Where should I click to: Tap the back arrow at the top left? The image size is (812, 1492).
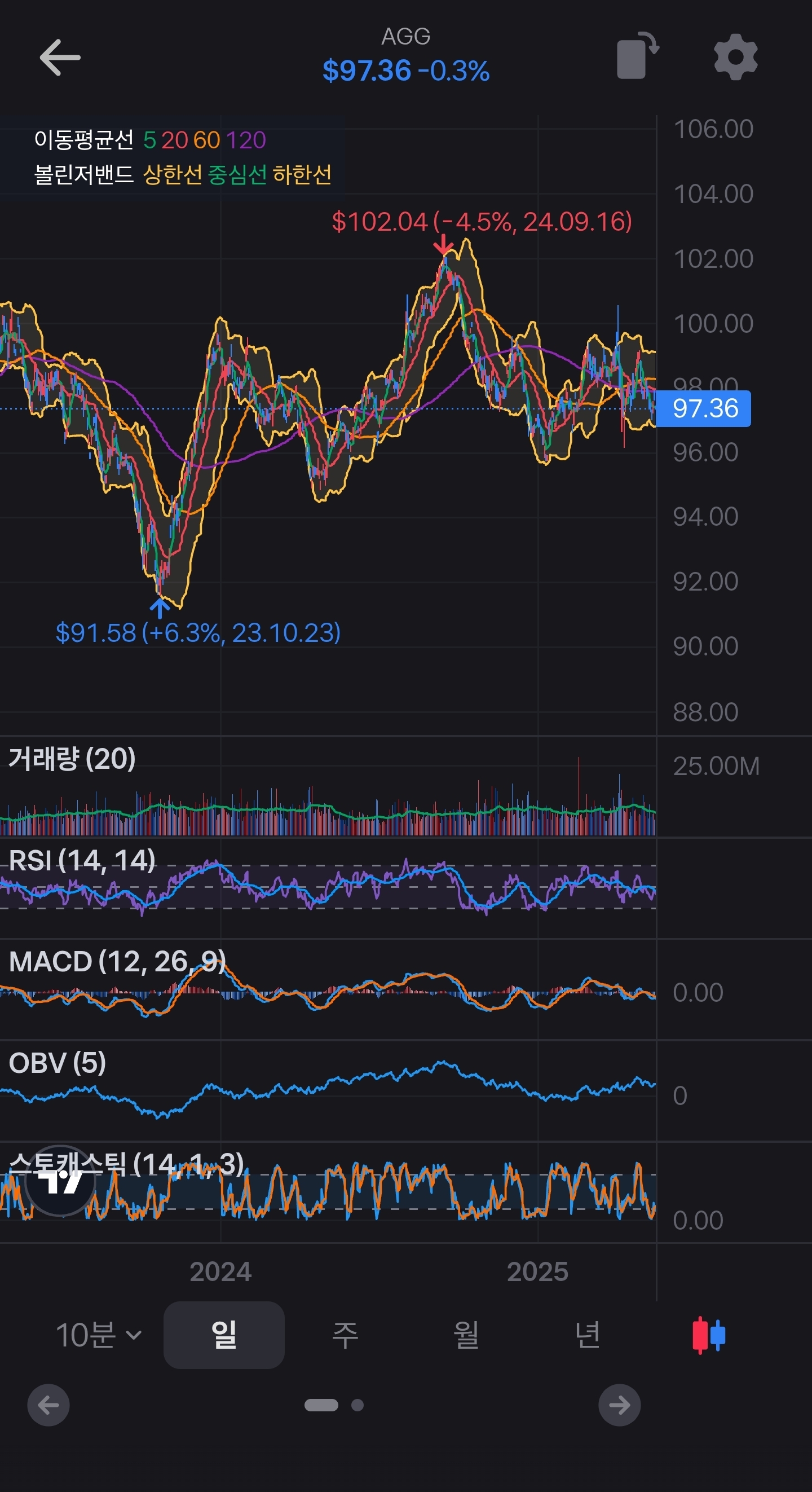click(x=60, y=58)
